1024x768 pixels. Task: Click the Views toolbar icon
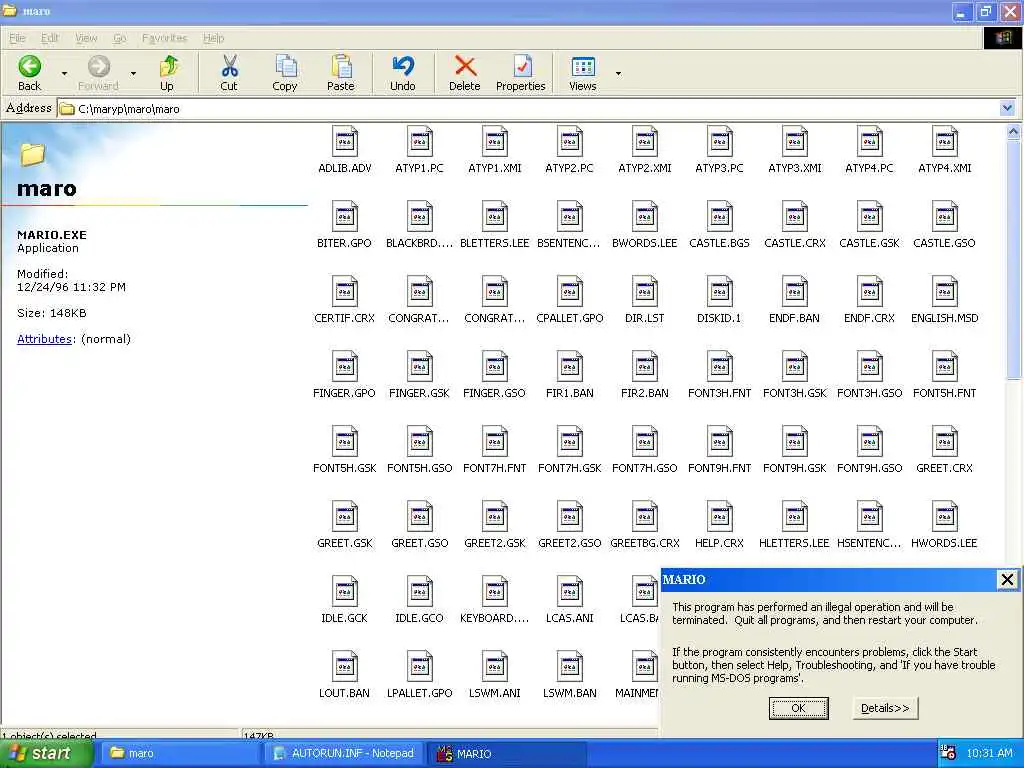coord(583,73)
